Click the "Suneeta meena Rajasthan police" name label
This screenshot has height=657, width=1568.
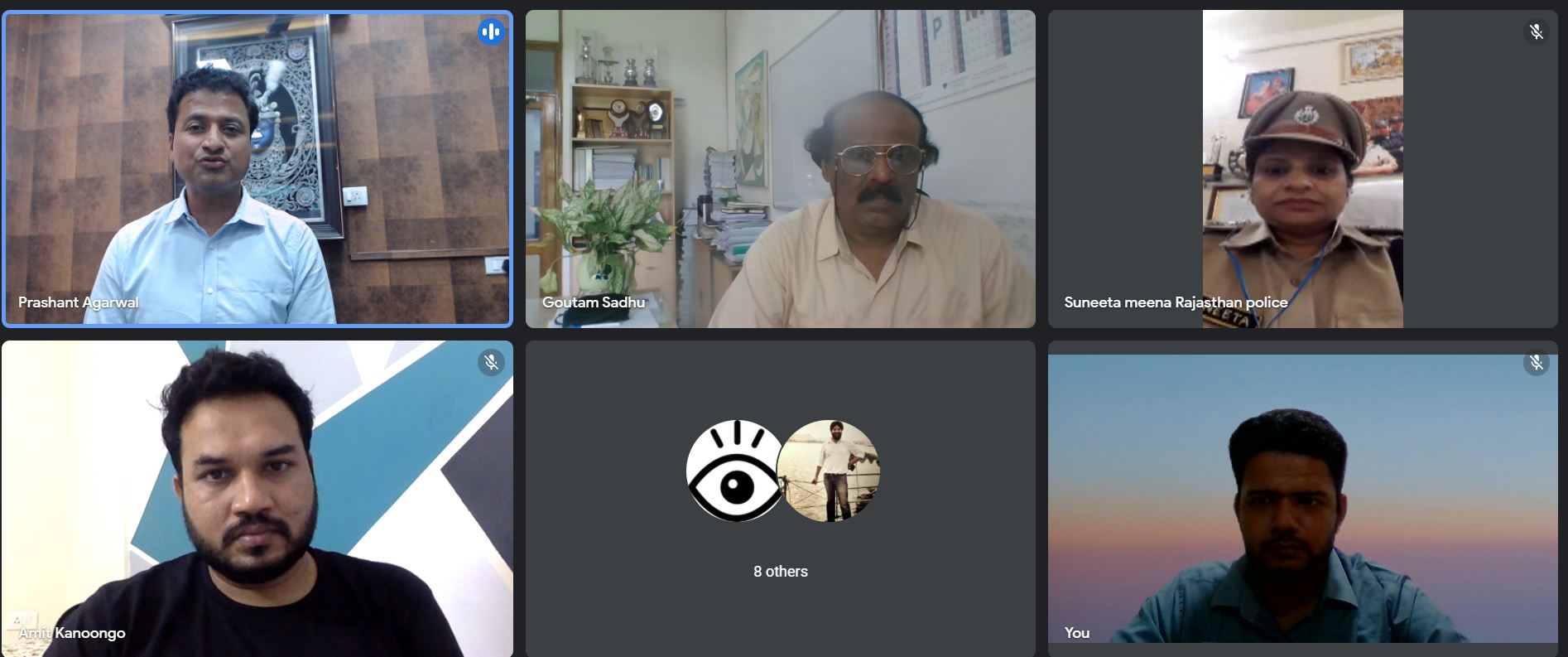[1176, 302]
